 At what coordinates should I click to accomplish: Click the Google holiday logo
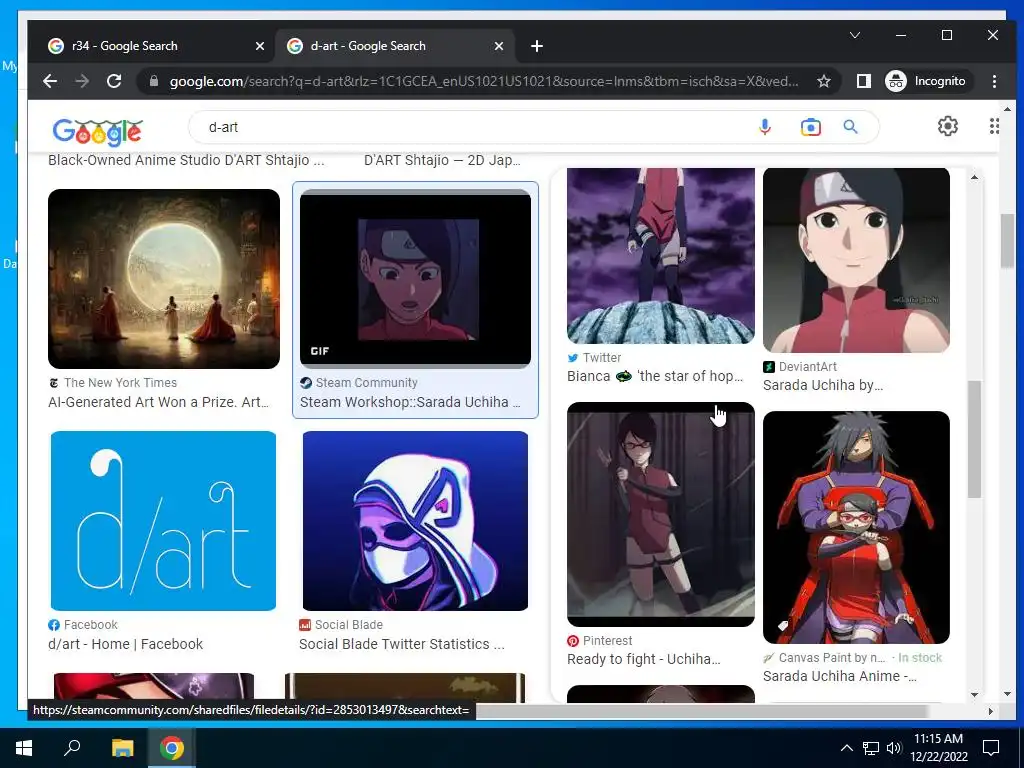(98, 131)
